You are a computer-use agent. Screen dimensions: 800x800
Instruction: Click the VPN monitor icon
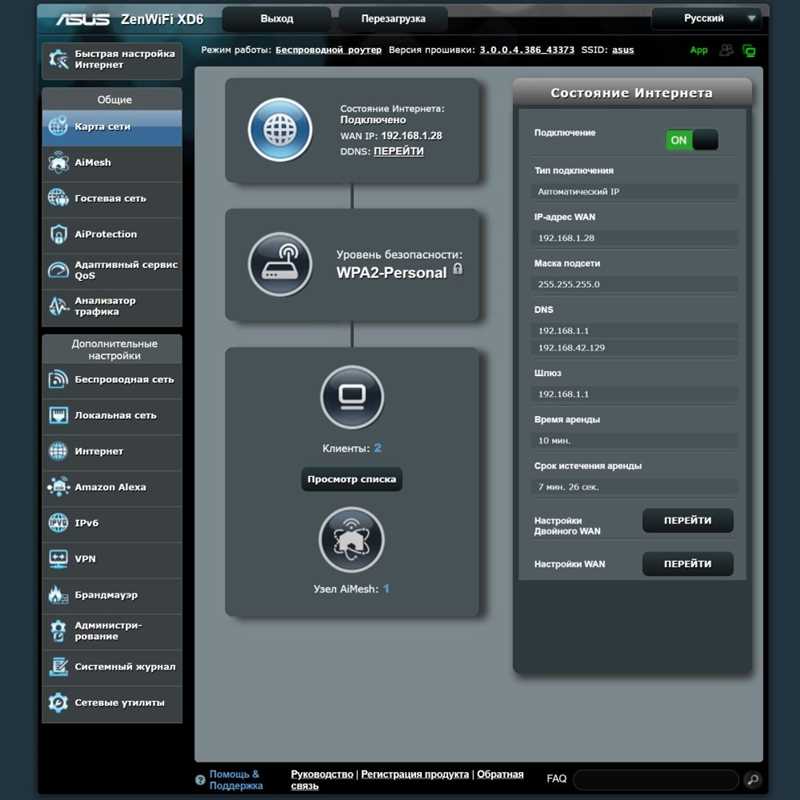[58, 559]
